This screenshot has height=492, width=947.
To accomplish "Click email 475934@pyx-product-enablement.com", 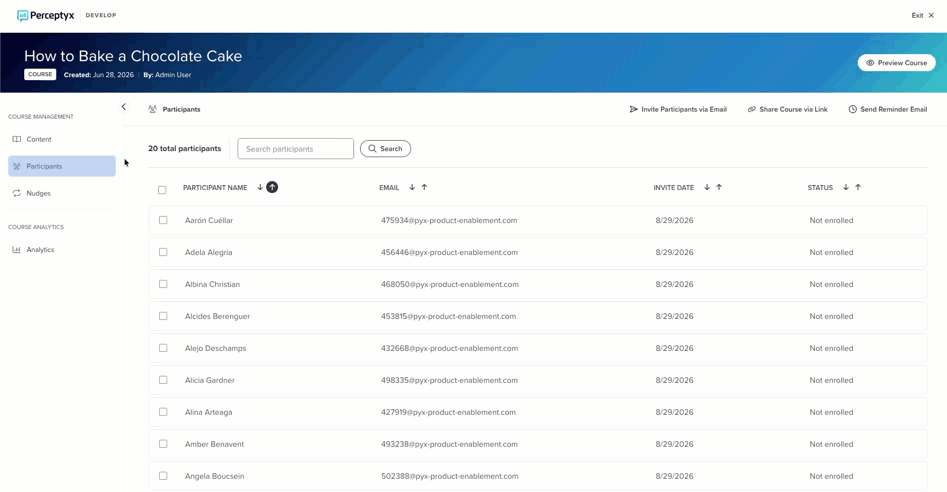I will point(449,220).
